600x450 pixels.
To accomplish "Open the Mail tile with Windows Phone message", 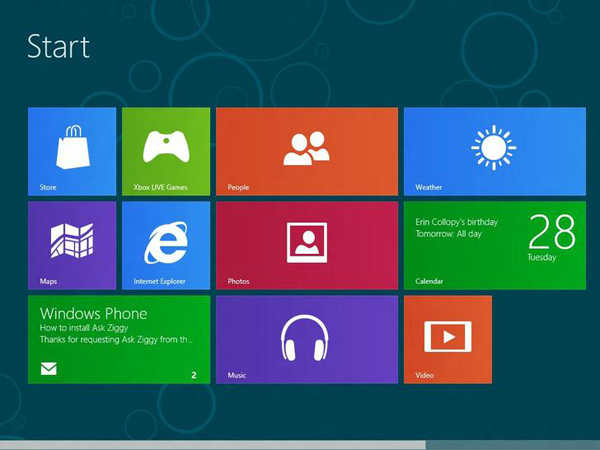I will pyautogui.click(x=119, y=339).
